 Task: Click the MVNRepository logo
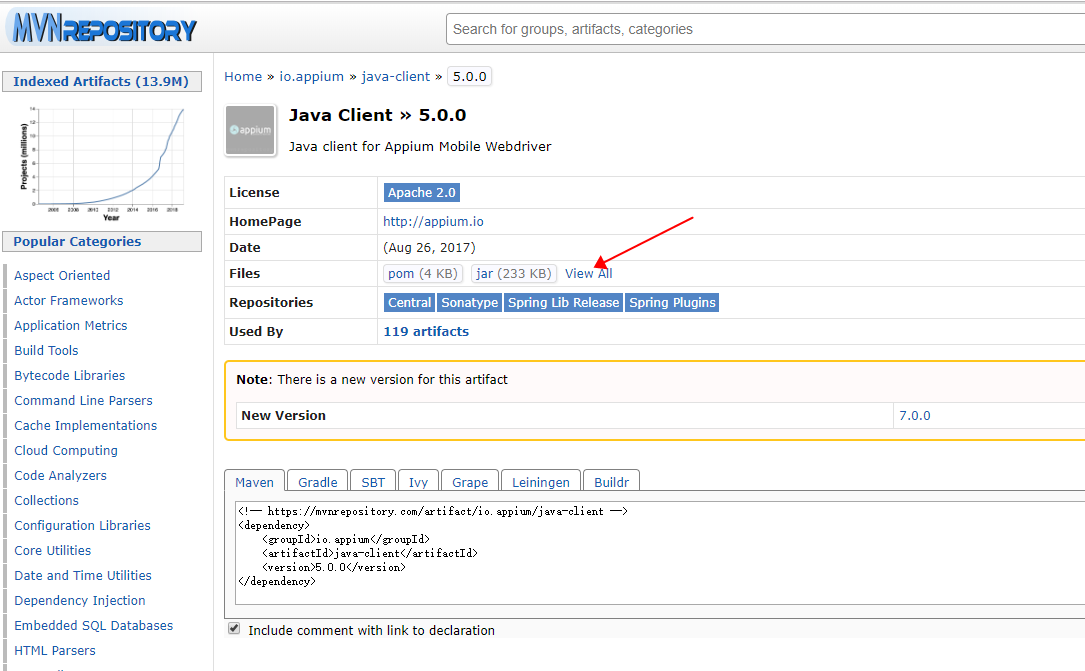[104, 29]
